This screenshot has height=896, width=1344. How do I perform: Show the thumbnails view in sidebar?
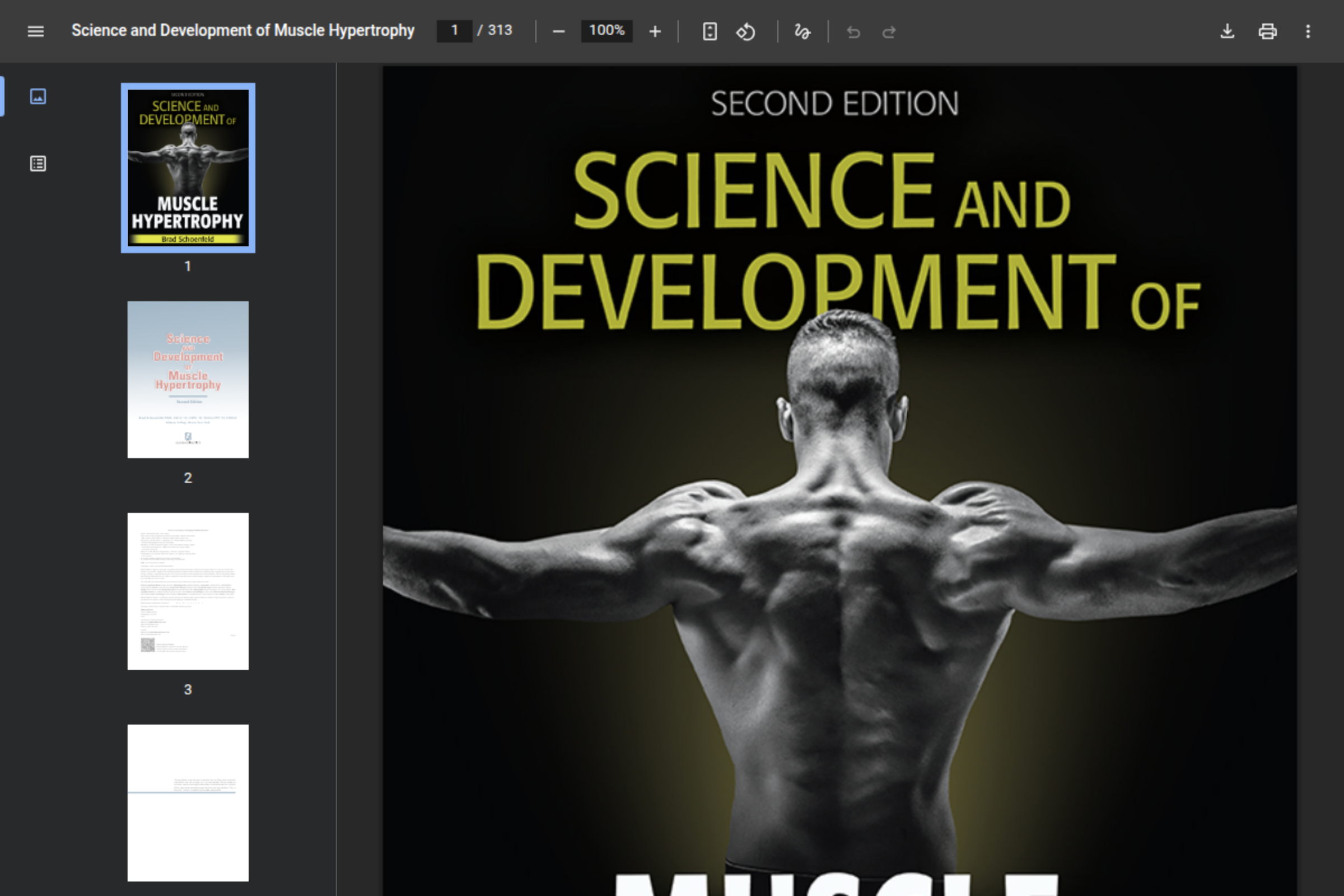point(38,96)
